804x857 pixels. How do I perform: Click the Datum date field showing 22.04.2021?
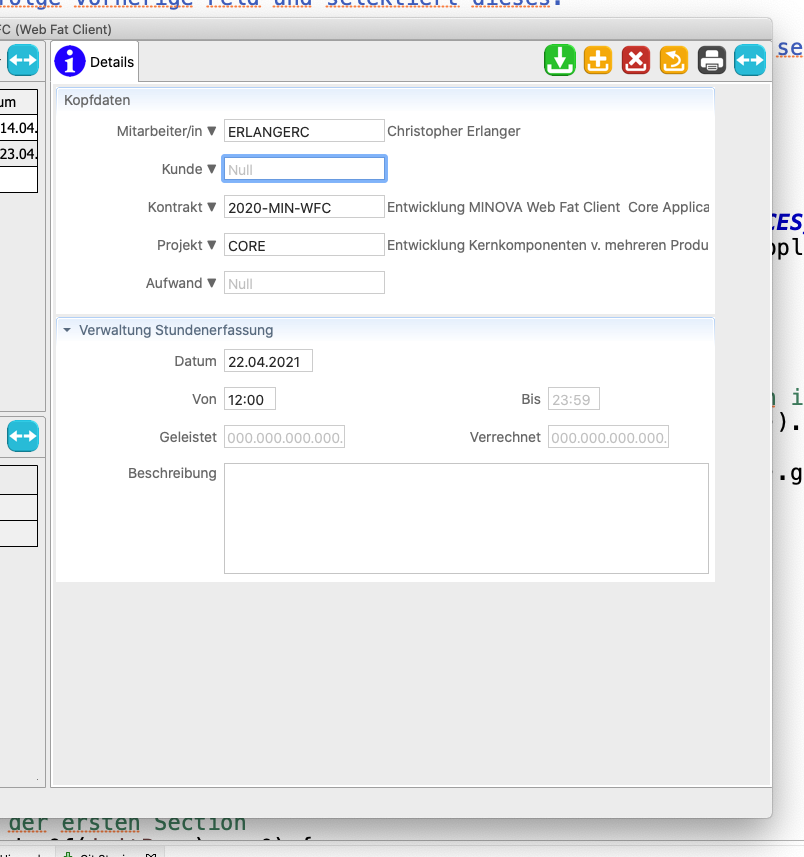pyautogui.click(x=267, y=361)
